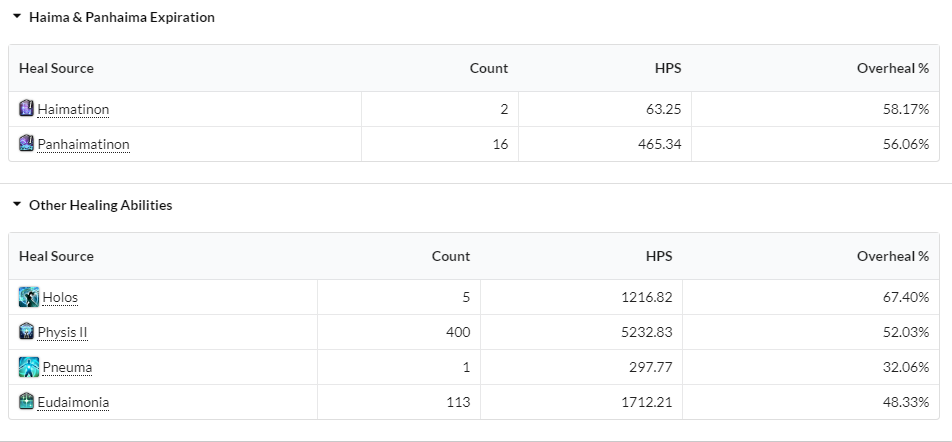Collapse the Haima & Panhaima Expiration section
The width and height of the screenshot is (952, 442).
[17, 17]
